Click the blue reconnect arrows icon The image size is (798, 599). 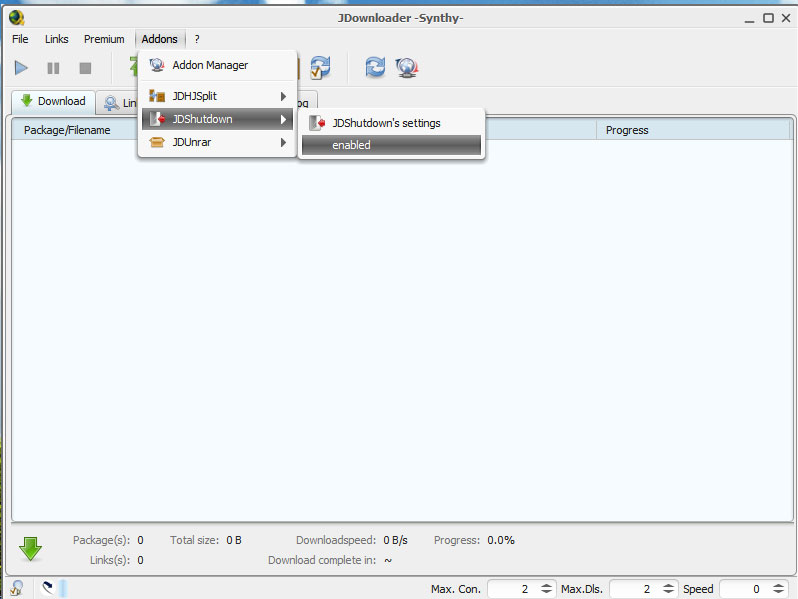pyautogui.click(x=375, y=68)
